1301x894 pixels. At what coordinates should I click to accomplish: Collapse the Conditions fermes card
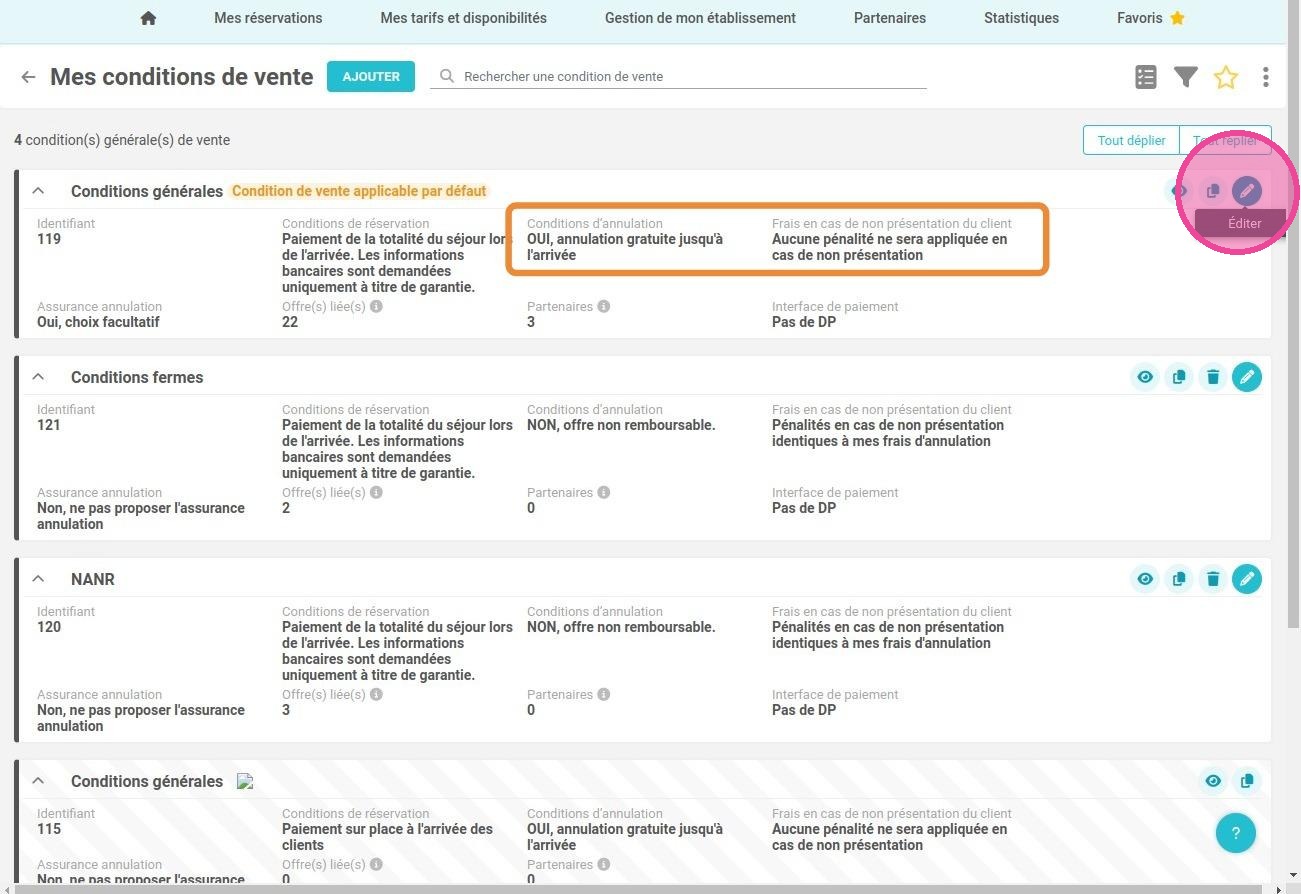pos(38,377)
